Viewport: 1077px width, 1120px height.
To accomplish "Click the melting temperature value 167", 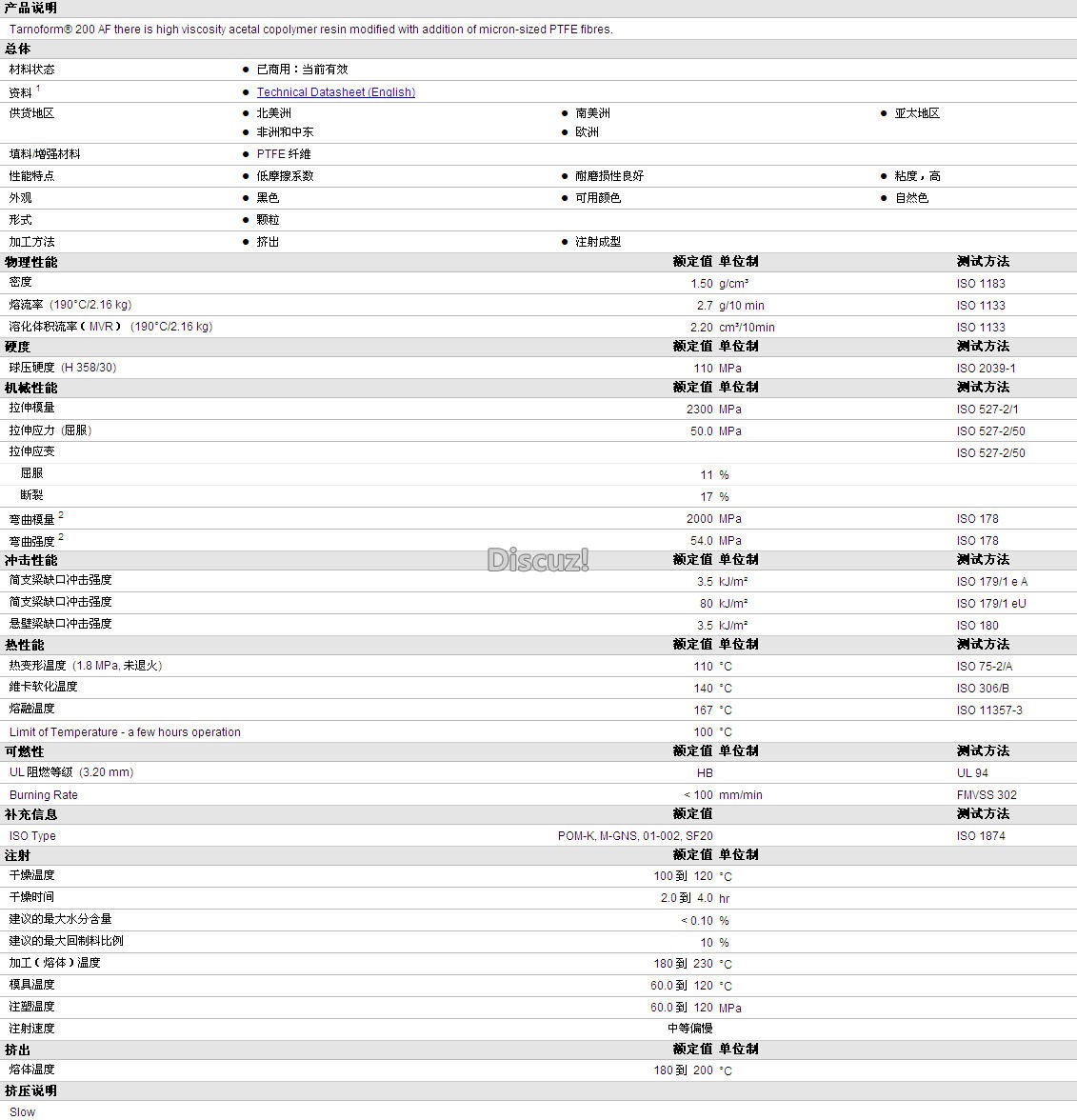I will [703, 710].
